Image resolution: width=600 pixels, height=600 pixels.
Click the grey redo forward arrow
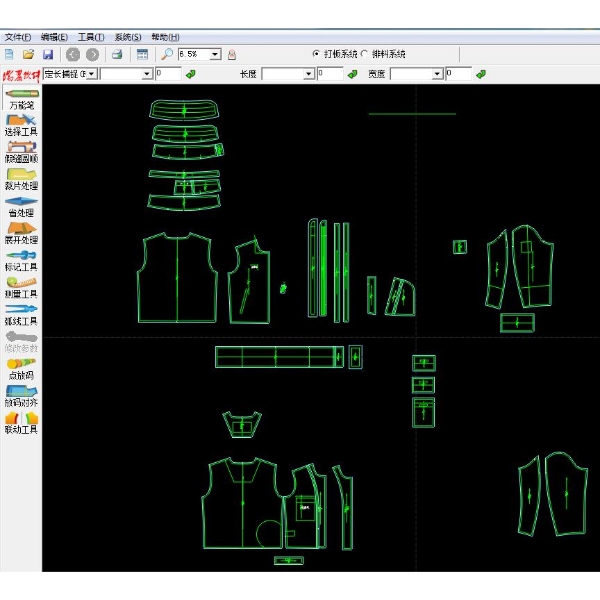pos(92,55)
